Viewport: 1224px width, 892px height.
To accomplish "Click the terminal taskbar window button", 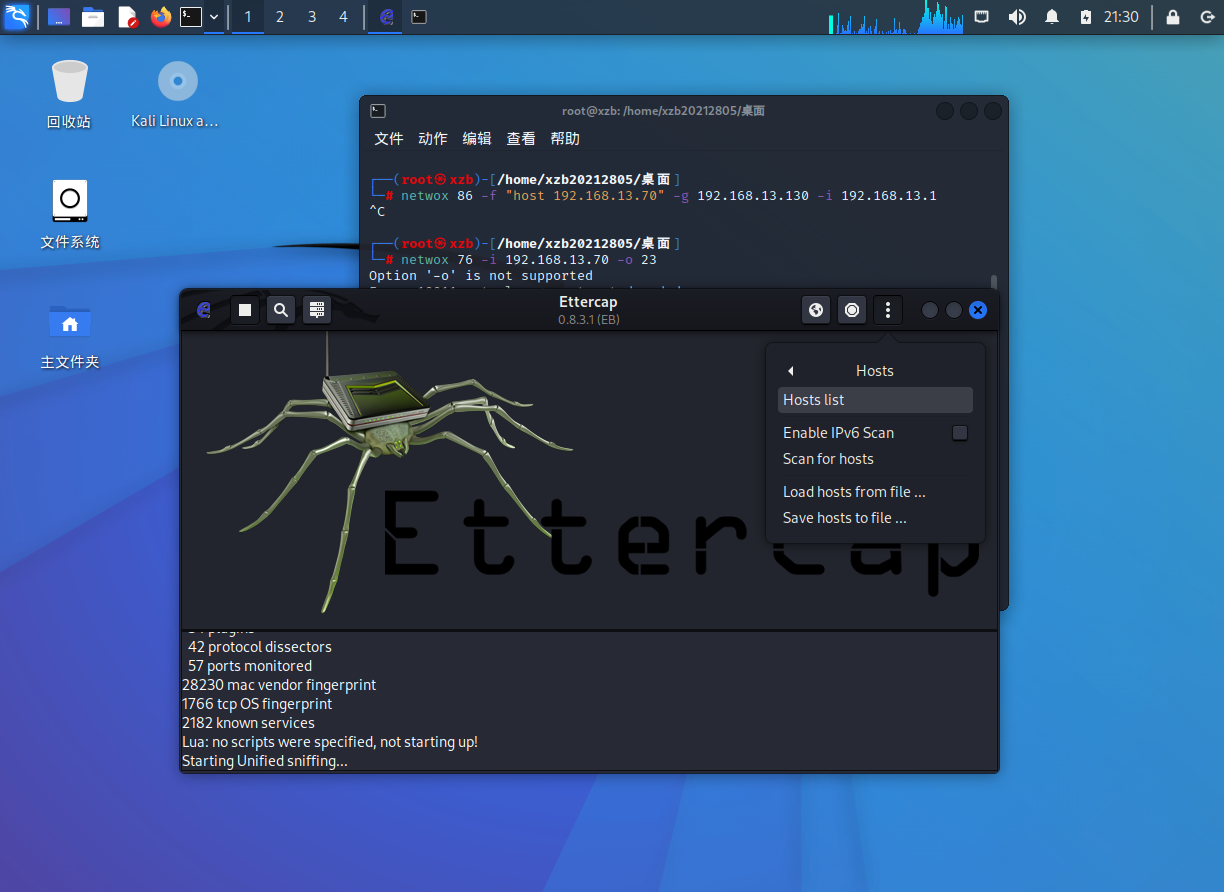I will click(x=419, y=17).
